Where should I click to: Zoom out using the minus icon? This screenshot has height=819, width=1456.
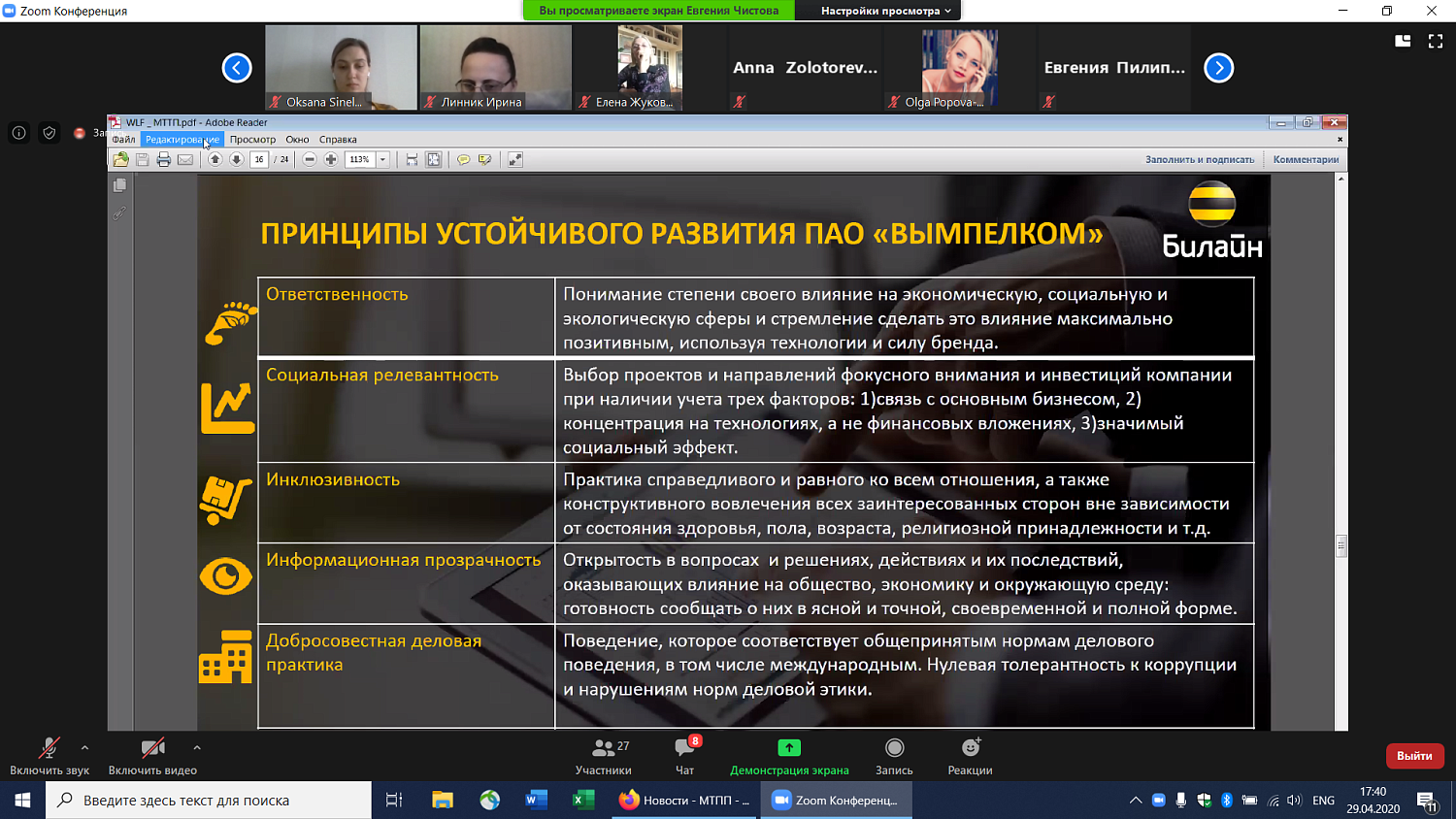pos(309,159)
